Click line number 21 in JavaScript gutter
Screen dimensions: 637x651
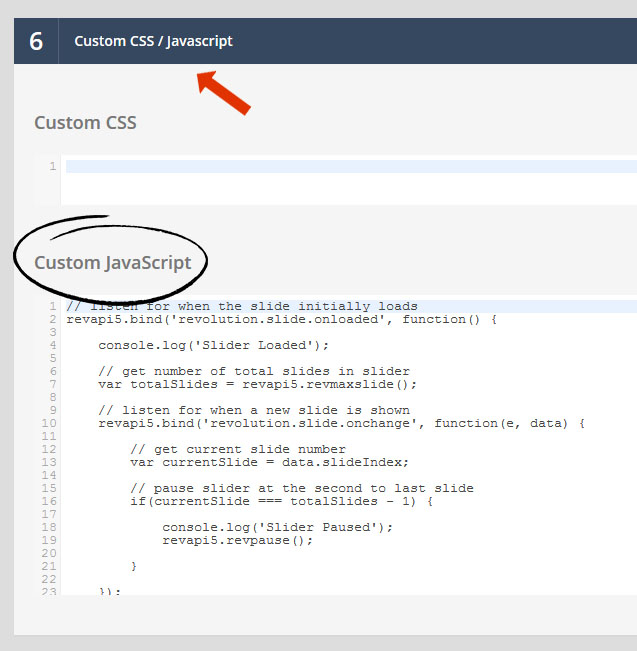tap(50, 566)
